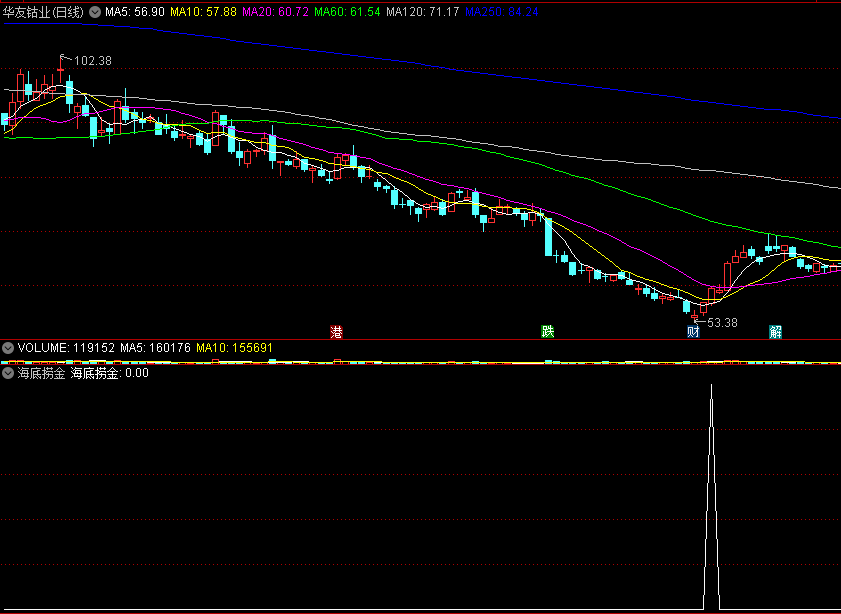841x614 pixels.
Task: Open the blue 财 event marker
Action: point(694,332)
